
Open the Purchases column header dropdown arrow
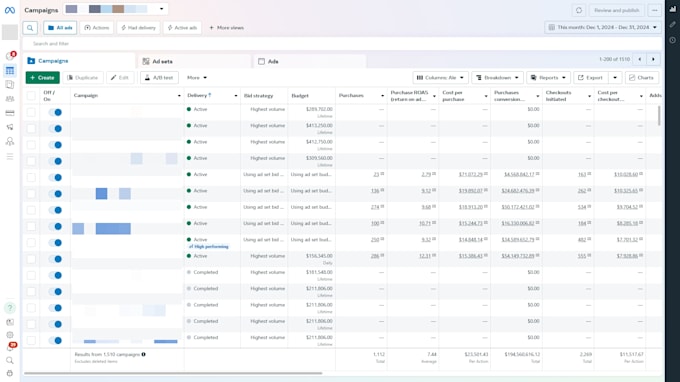point(382,96)
